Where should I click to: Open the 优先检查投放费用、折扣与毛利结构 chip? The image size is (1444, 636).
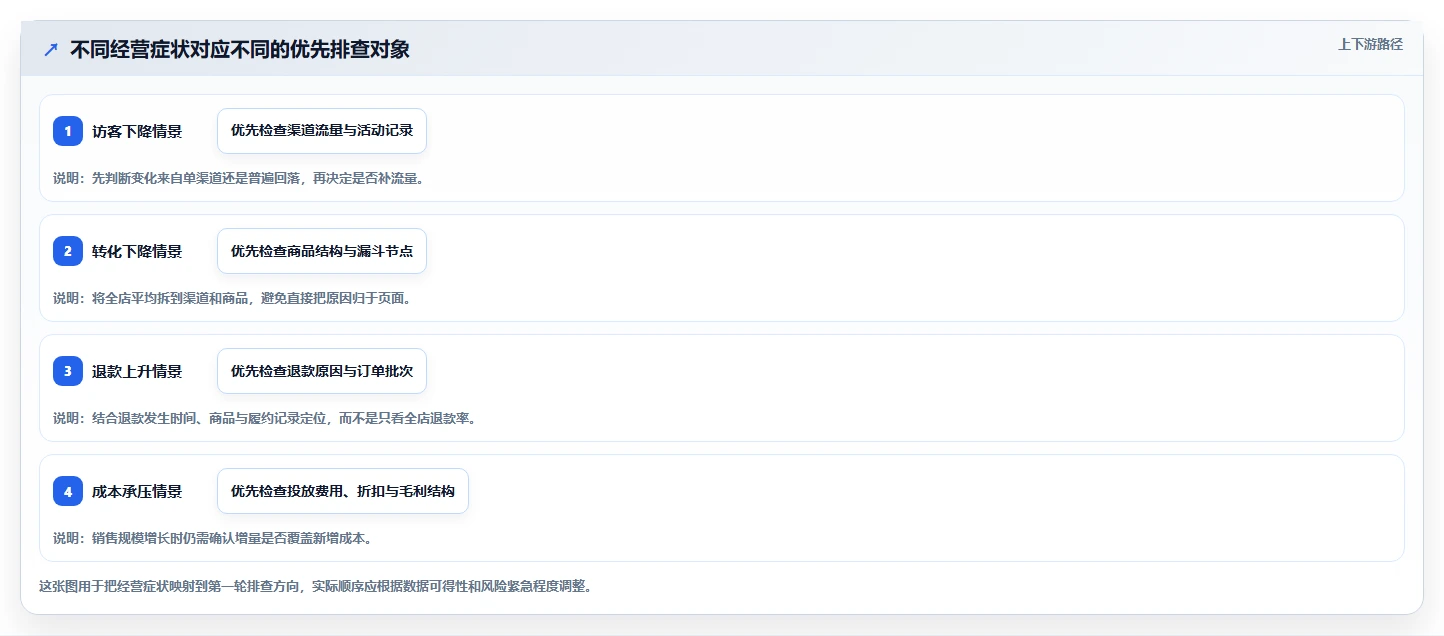coord(343,491)
